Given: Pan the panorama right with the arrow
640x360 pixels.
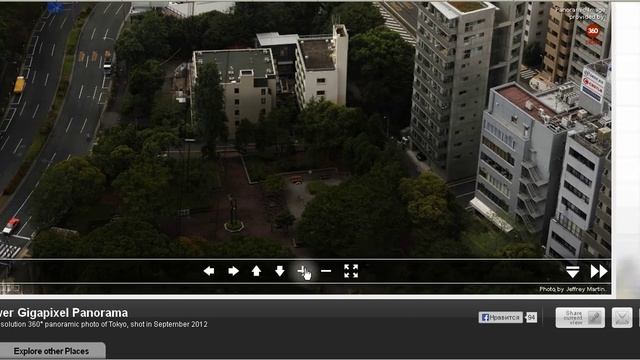Looking at the screenshot, I should tap(233, 271).
